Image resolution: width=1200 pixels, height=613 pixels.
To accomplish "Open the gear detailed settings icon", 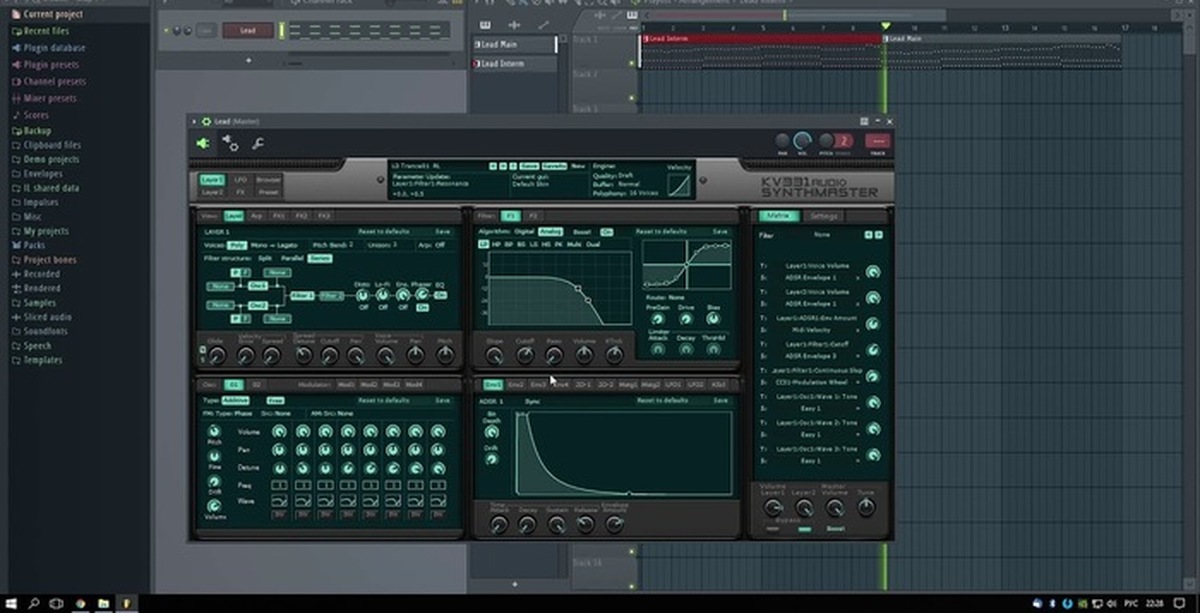I will point(230,143).
